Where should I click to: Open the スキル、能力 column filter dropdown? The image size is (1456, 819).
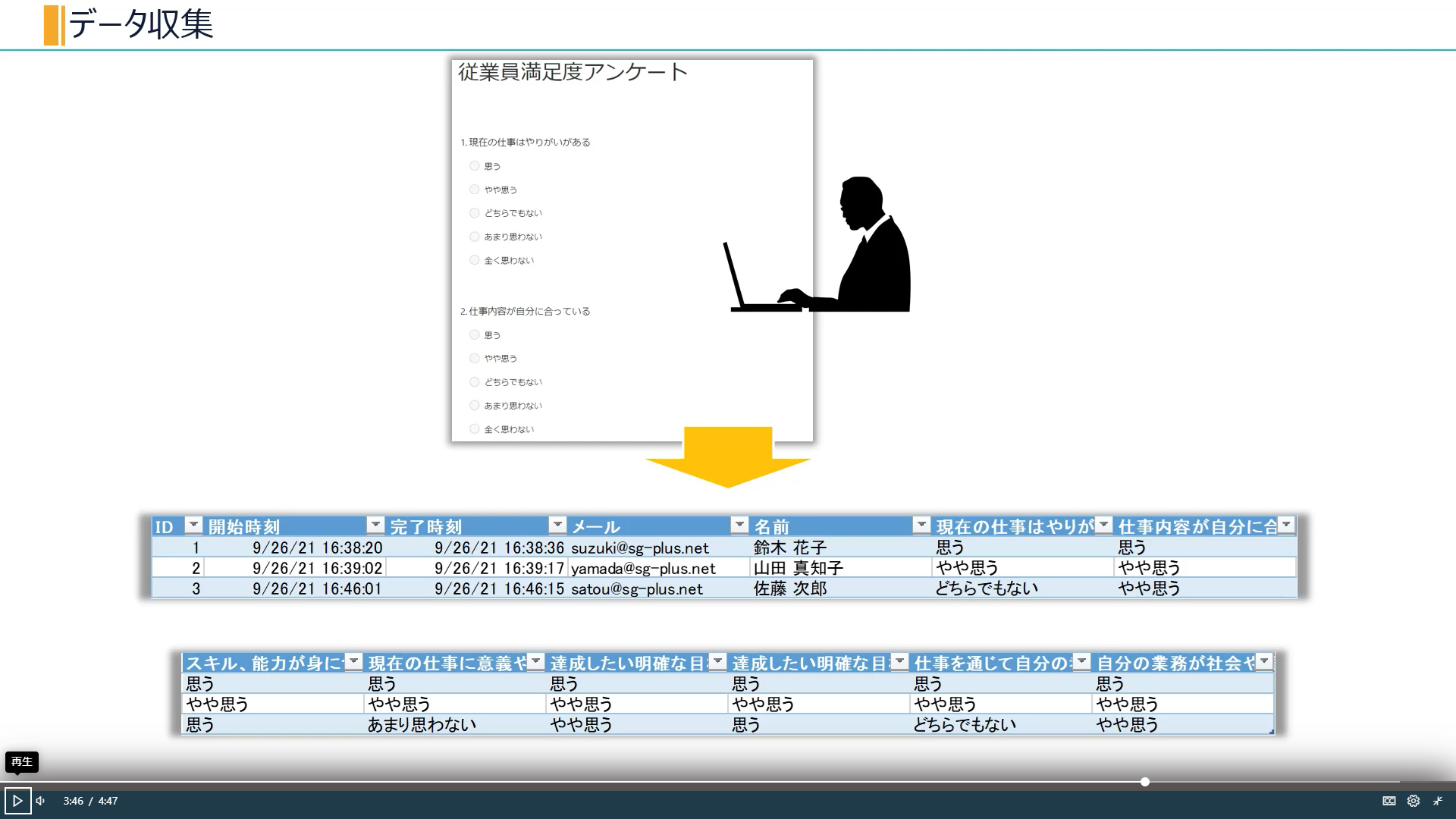[x=353, y=661]
